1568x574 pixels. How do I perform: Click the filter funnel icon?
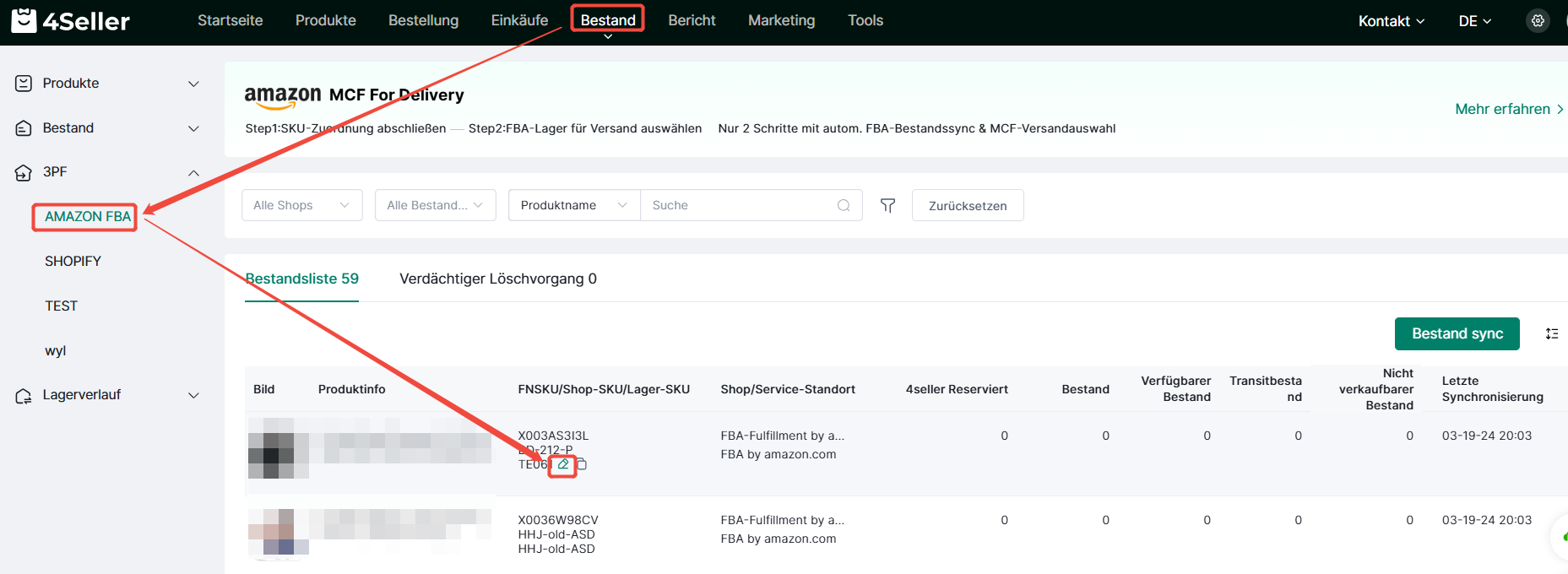tap(887, 205)
